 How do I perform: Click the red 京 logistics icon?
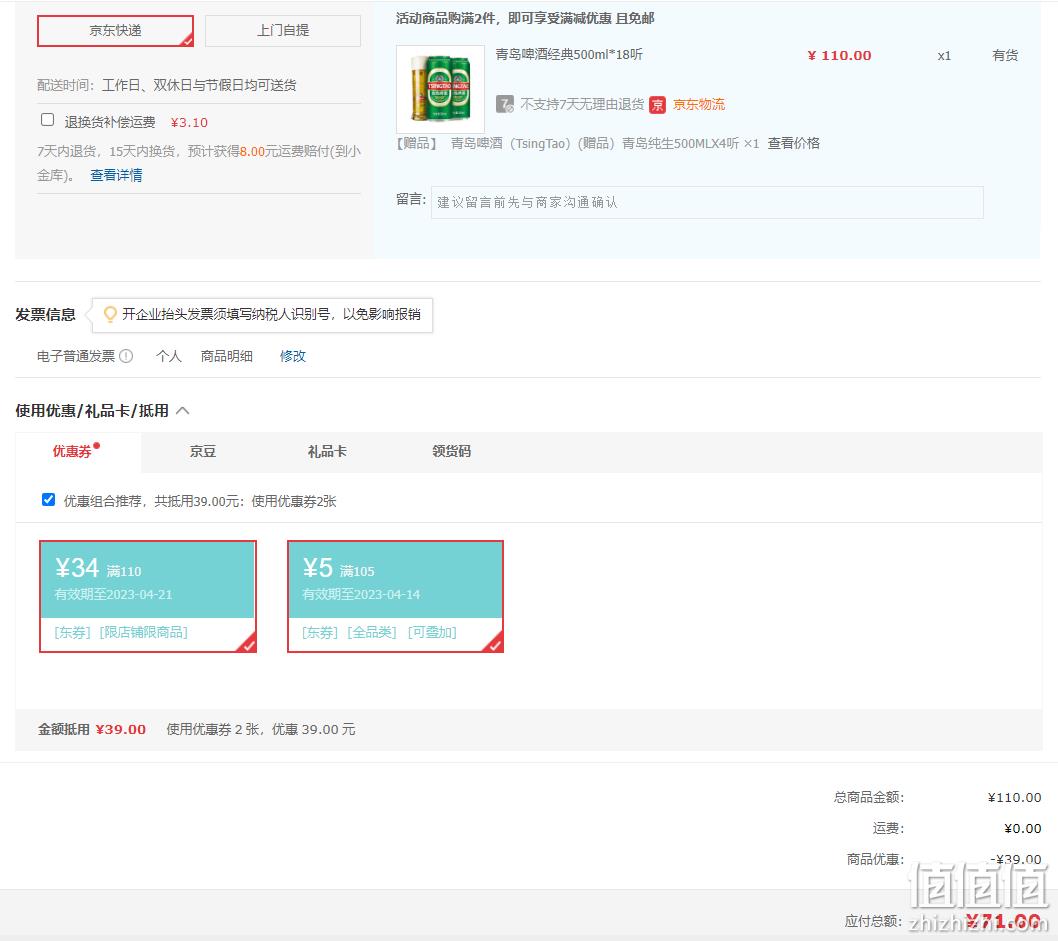[657, 105]
